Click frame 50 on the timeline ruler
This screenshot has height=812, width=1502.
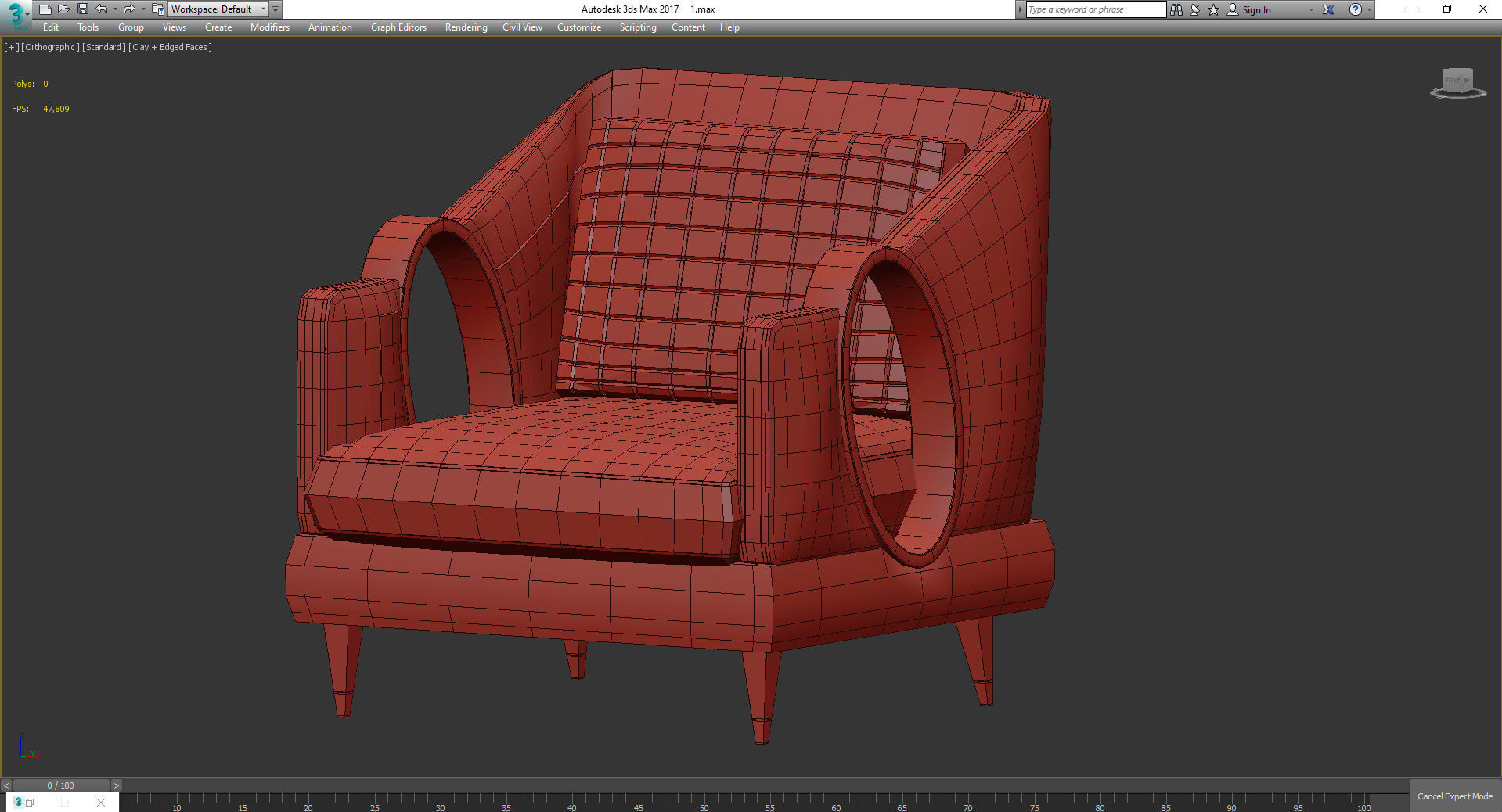click(x=704, y=807)
